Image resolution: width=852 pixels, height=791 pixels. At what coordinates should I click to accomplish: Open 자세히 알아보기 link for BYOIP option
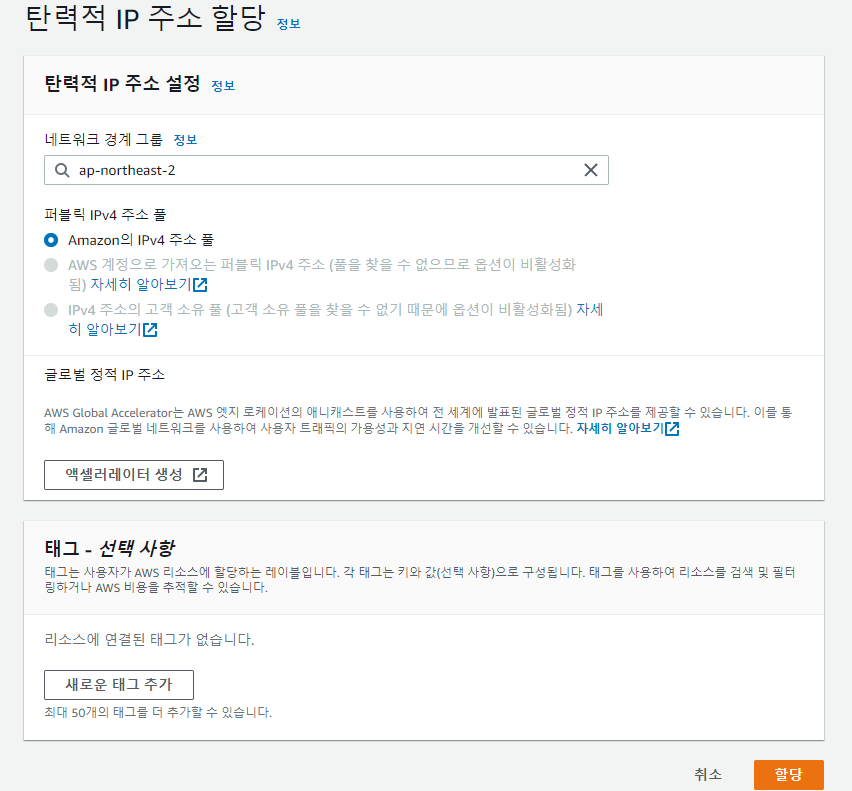pyautogui.click(x=149, y=284)
